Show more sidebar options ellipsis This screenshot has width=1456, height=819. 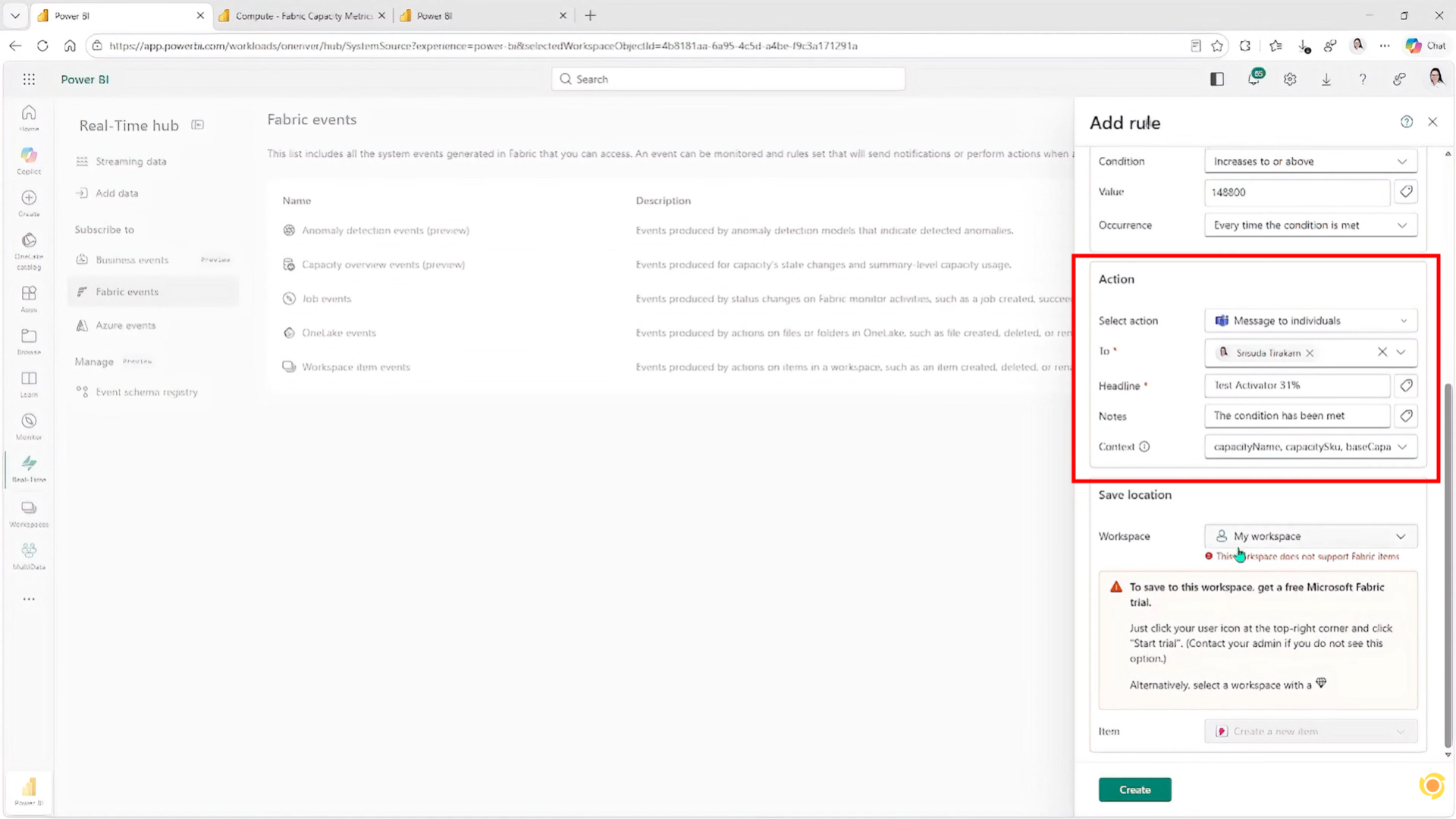click(29, 599)
